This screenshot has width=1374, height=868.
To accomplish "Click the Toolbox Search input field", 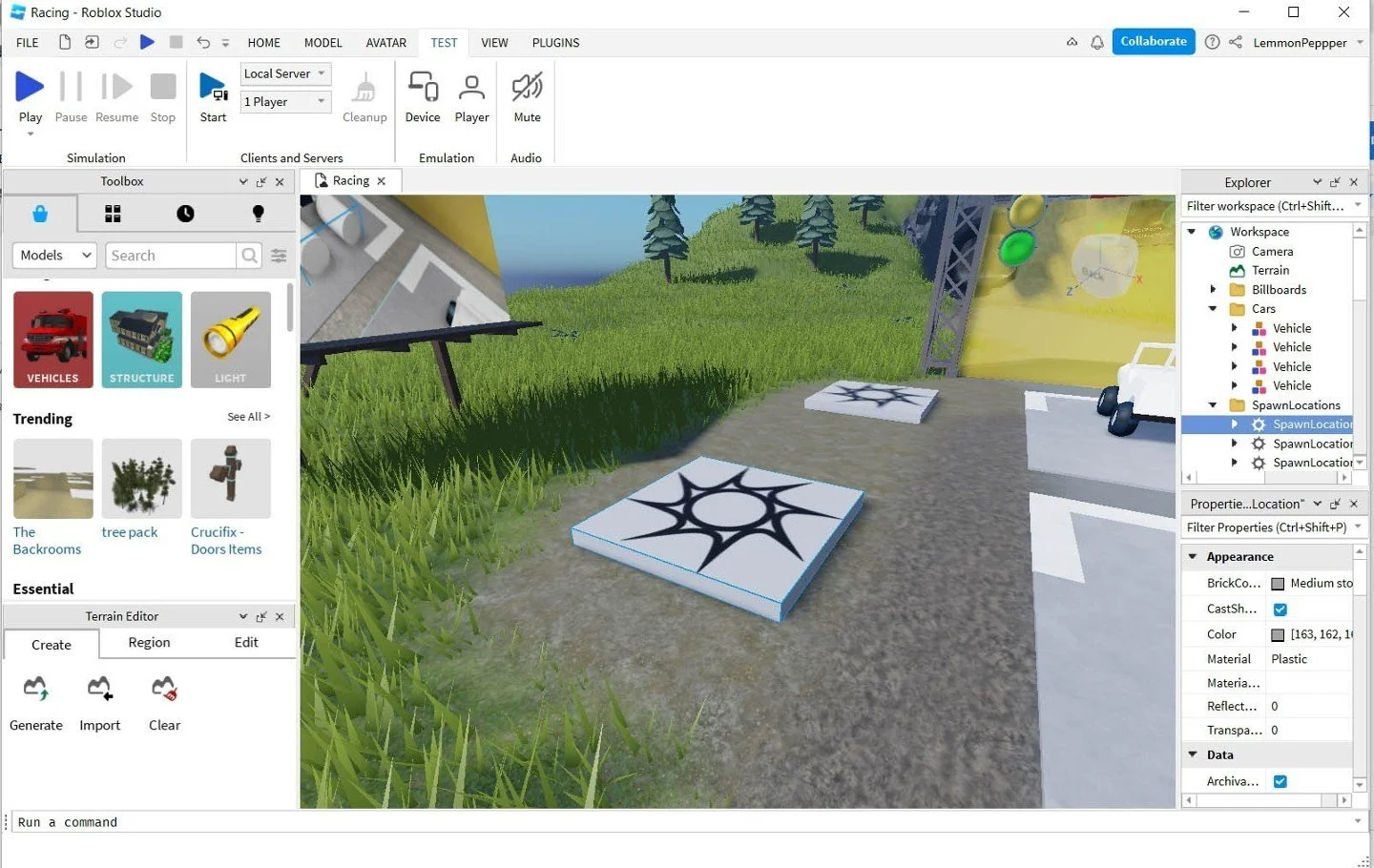I will [171, 256].
